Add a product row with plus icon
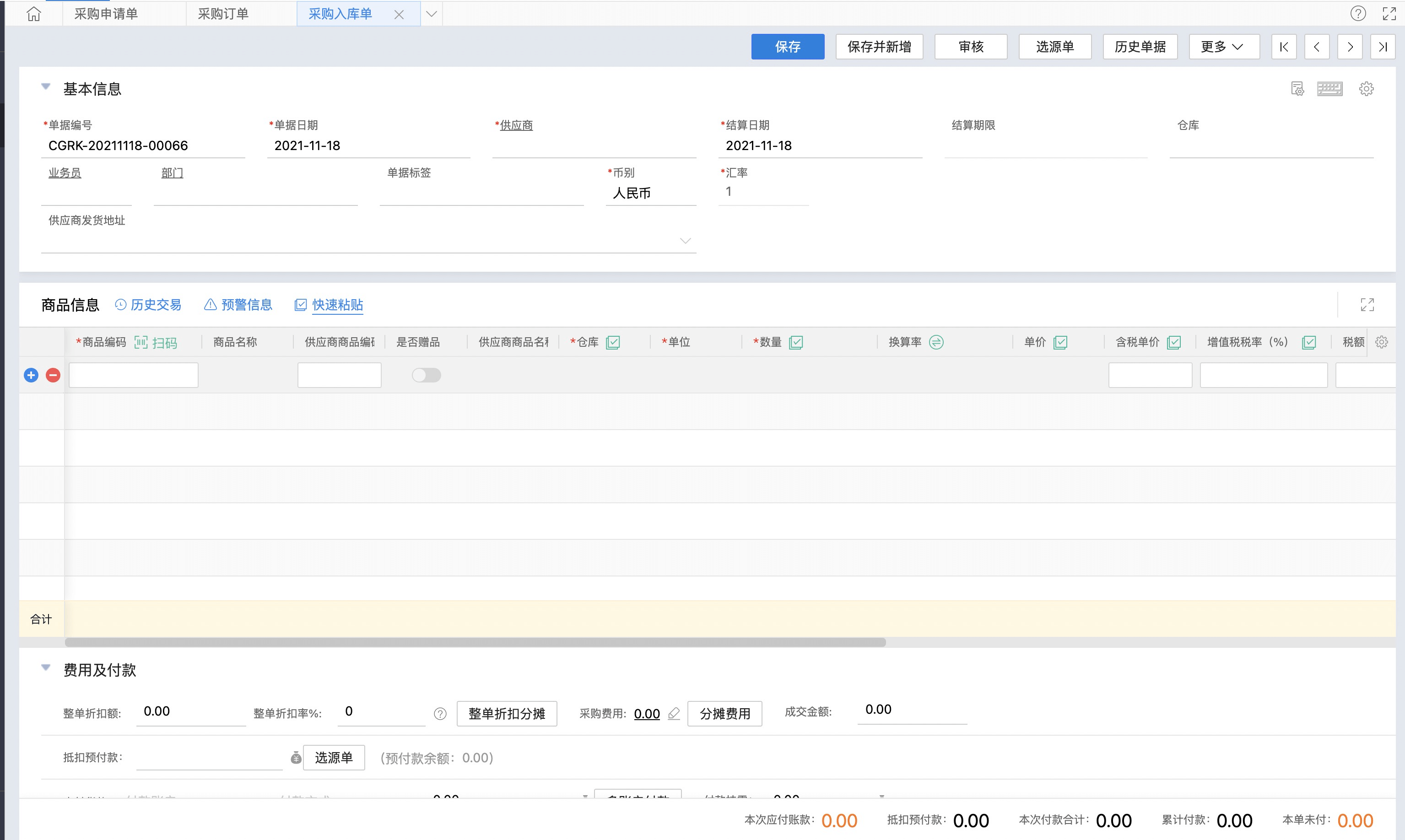The height and width of the screenshot is (840, 1405). (x=31, y=375)
